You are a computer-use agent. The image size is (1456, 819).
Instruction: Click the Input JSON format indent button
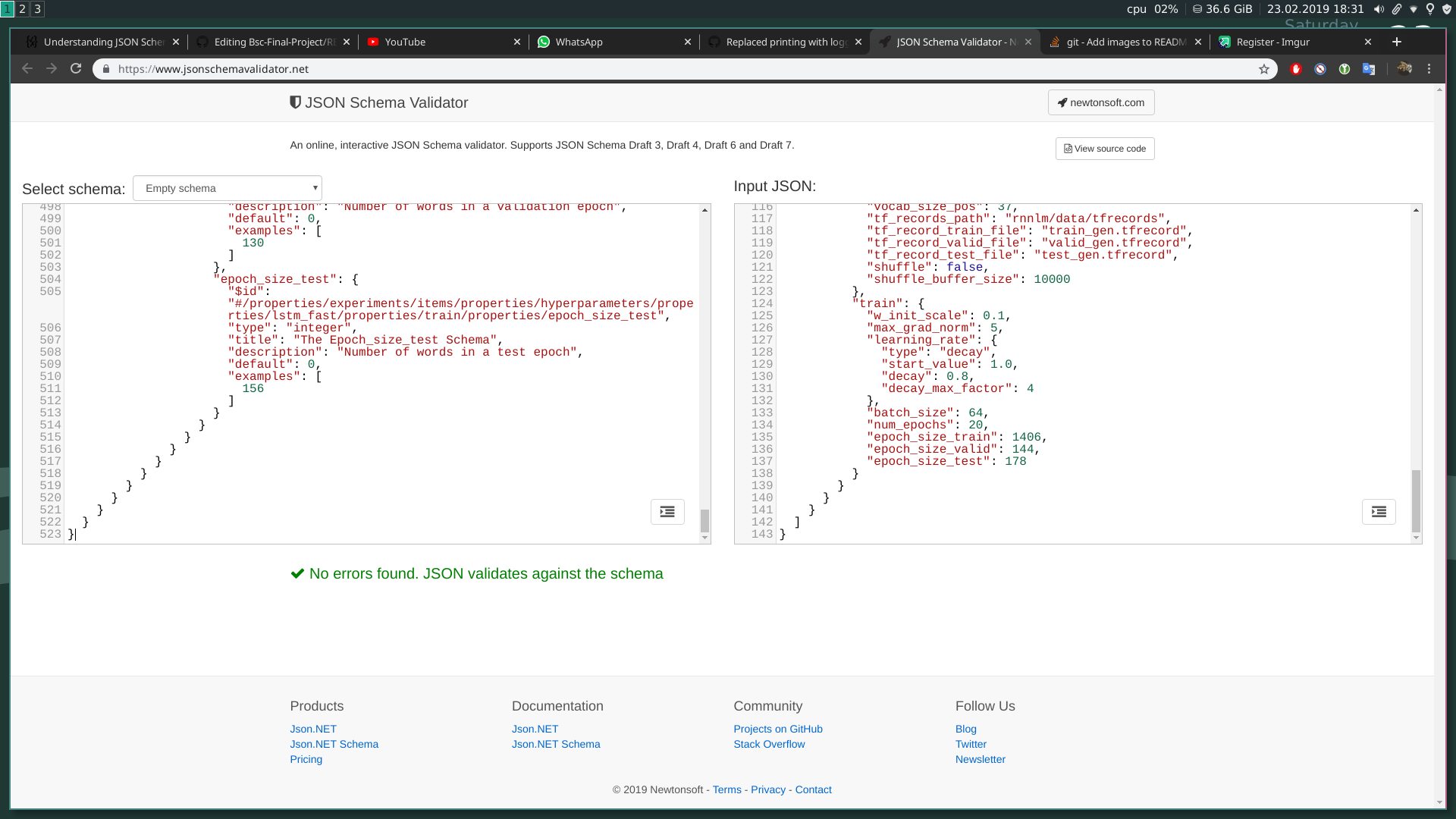1379,512
